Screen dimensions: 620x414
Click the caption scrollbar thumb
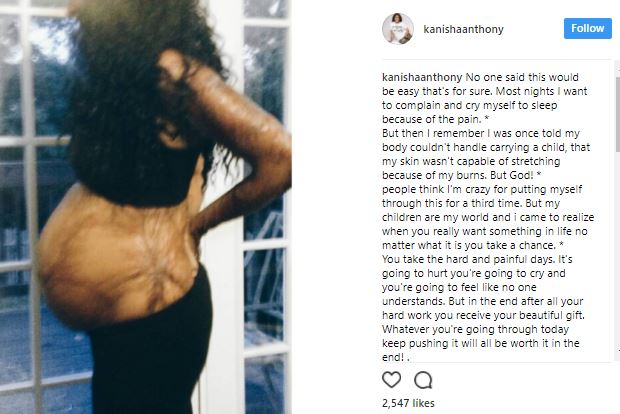coord(617,114)
